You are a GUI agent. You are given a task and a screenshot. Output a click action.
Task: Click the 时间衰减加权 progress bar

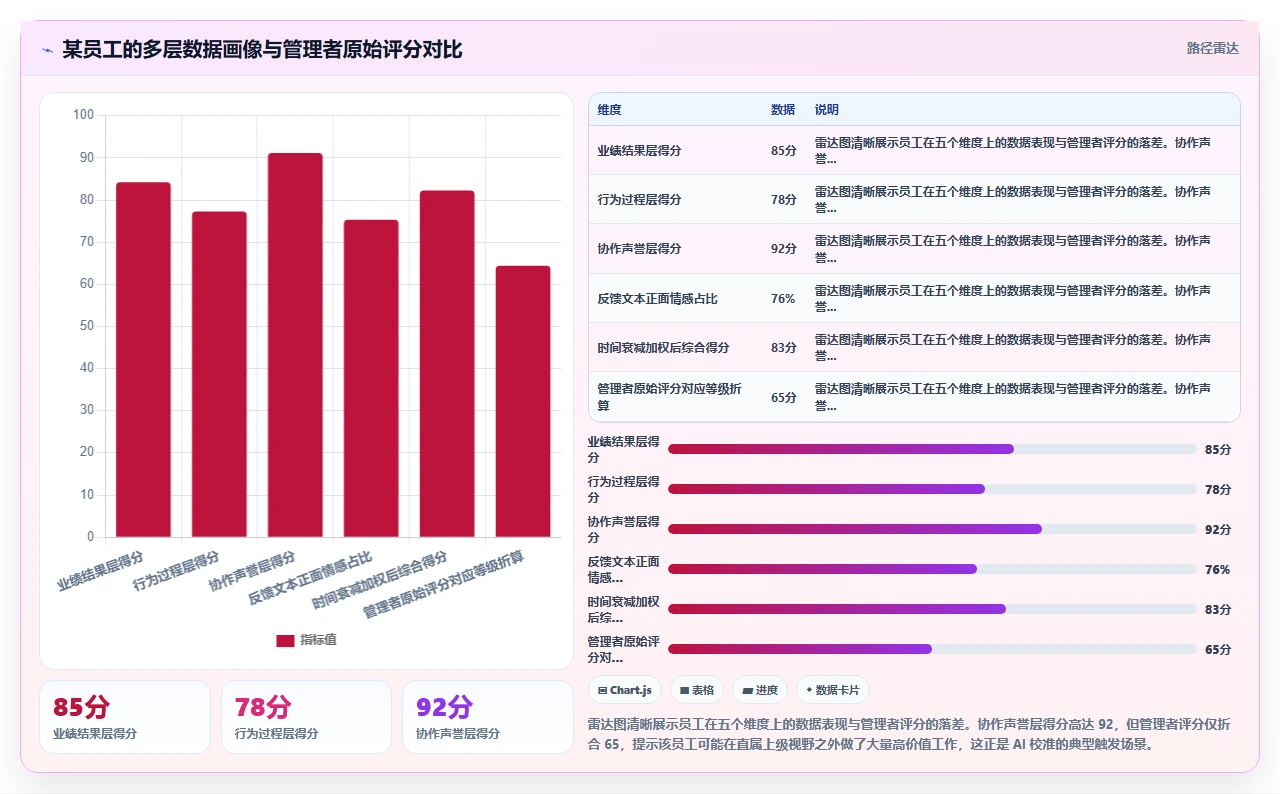[932, 609]
